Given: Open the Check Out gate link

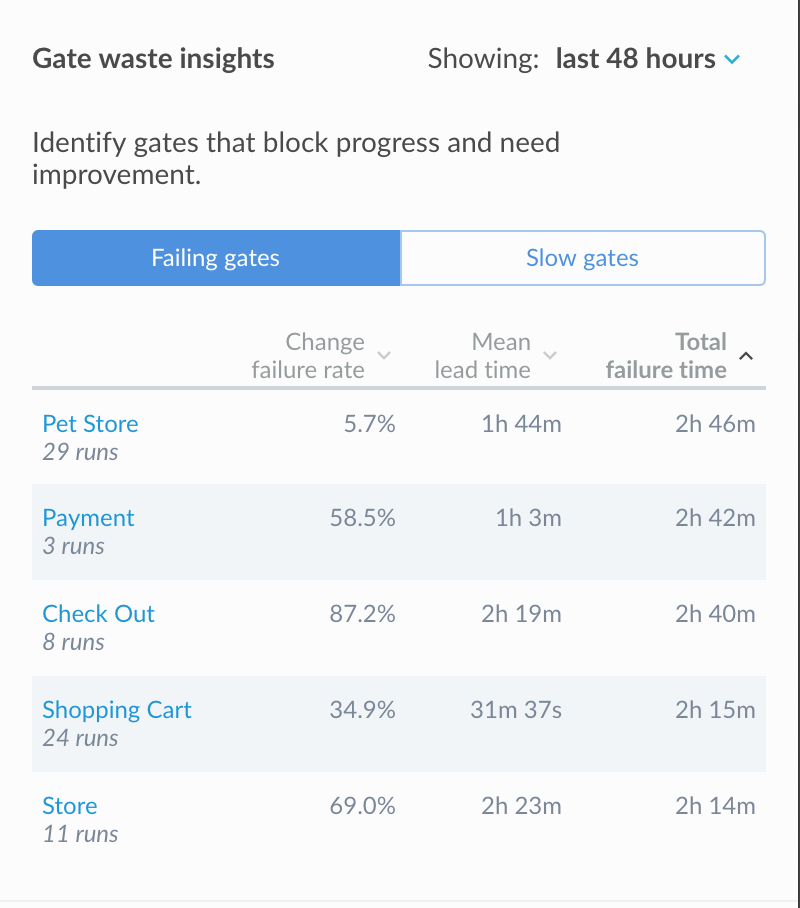Looking at the screenshot, I should 98,614.
